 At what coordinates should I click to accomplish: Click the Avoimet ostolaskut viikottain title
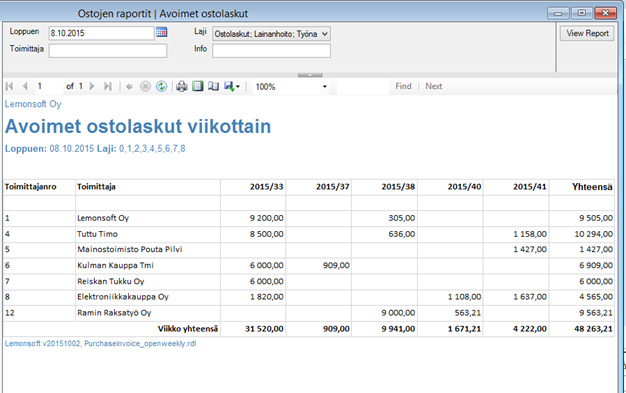(x=138, y=126)
